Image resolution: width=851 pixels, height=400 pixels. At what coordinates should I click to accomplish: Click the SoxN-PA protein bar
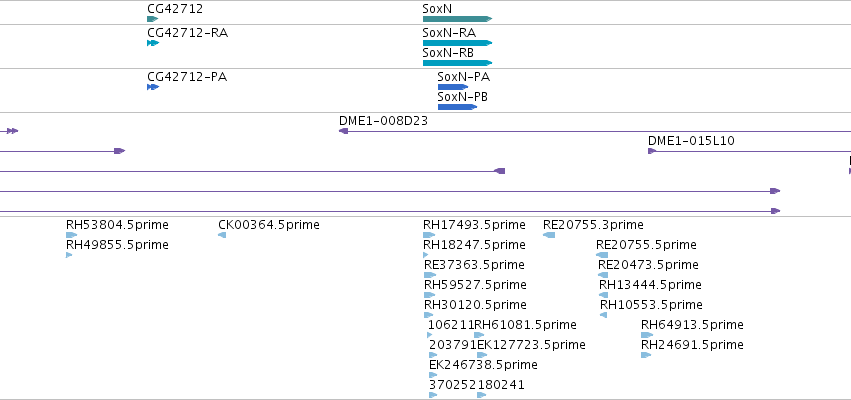coord(453,87)
